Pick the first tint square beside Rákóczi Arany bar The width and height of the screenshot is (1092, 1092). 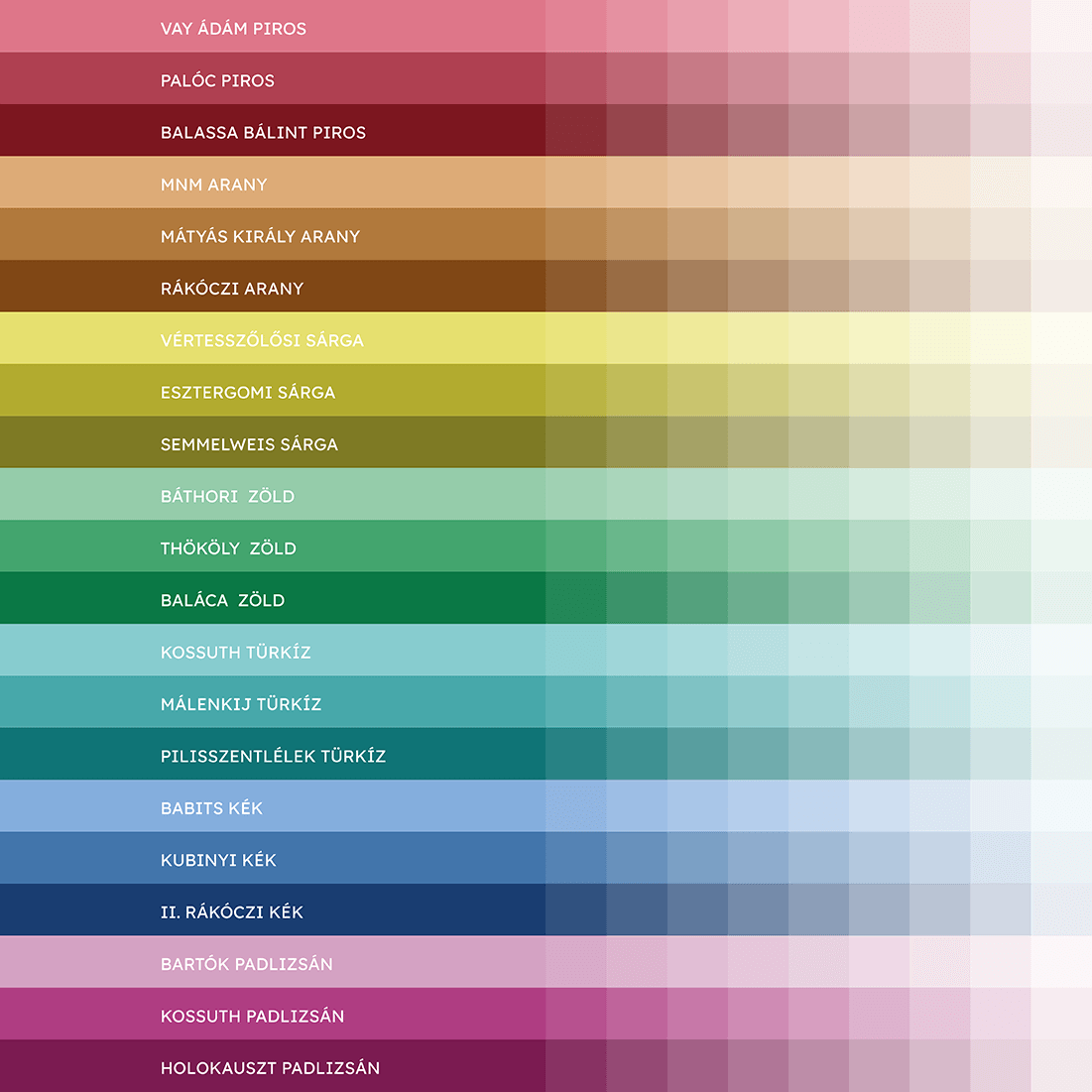click(x=576, y=286)
